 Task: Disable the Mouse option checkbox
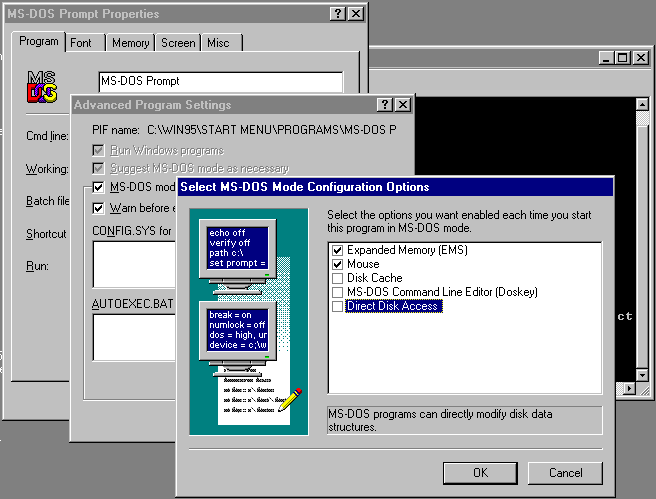[x=338, y=264]
